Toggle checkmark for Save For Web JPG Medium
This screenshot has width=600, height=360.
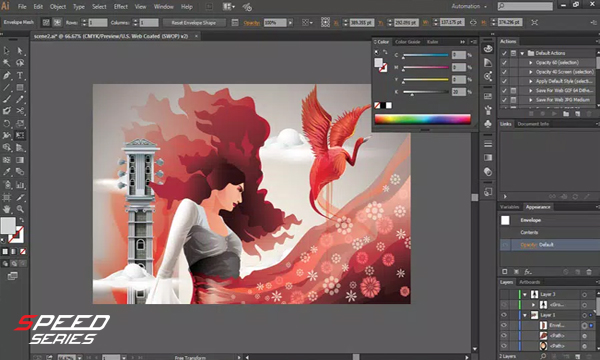(504, 100)
